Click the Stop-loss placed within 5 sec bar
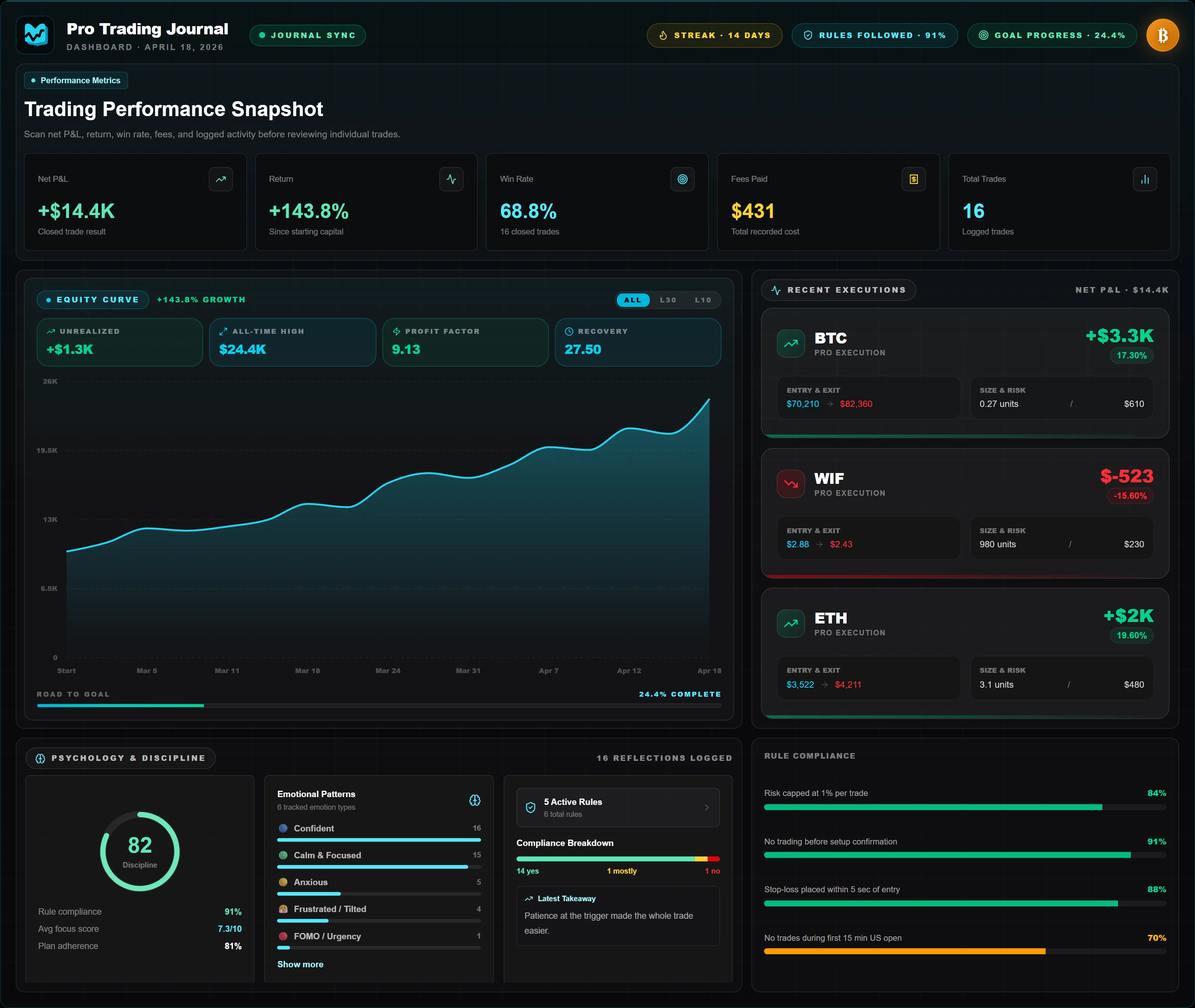This screenshot has width=1195, height=1008. click(x=965, y=903)
